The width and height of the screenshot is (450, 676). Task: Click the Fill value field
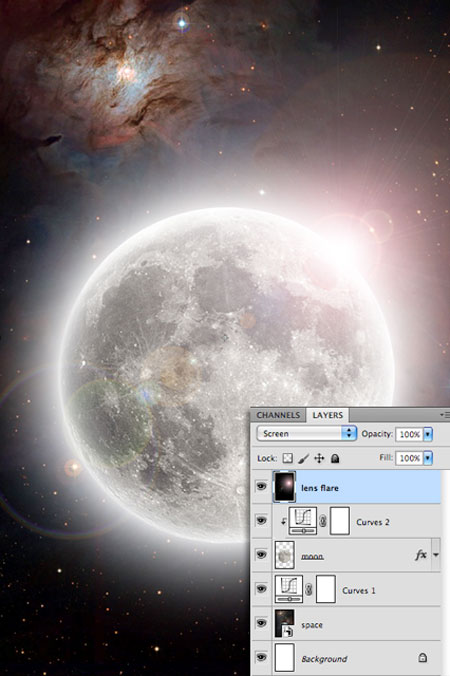[409, 458]
